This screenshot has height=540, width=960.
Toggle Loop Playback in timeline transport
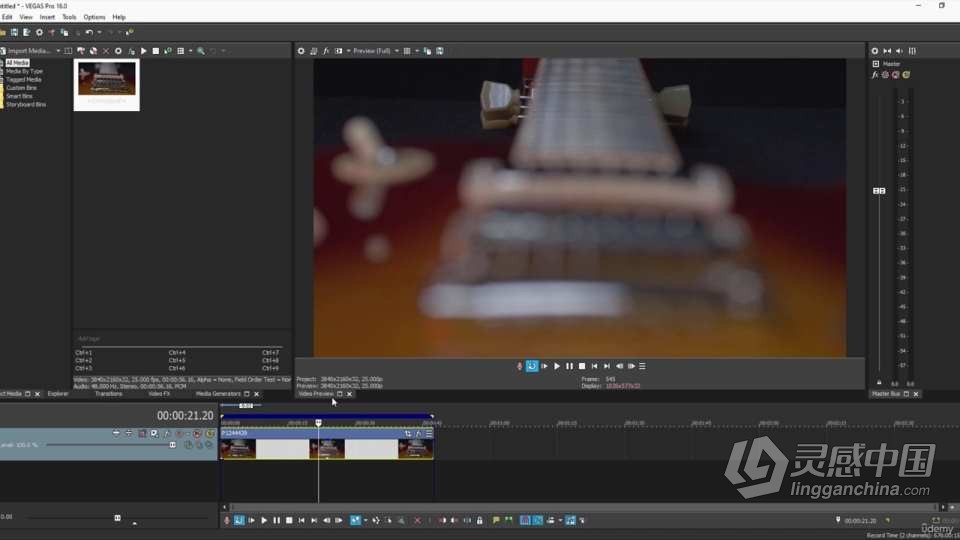pos(239,520)
